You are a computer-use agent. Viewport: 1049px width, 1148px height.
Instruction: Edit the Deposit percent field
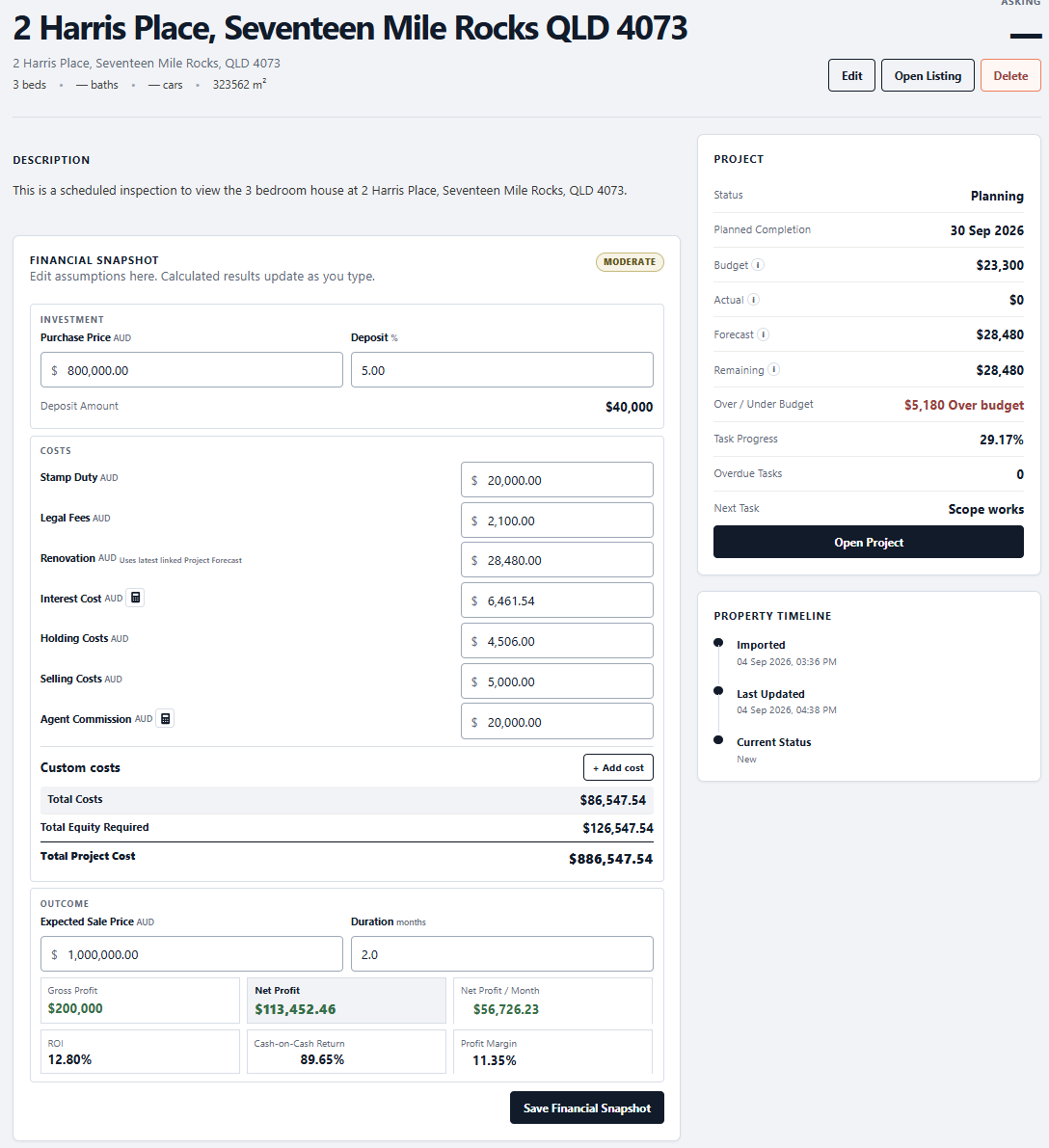(x=501, y=370)
